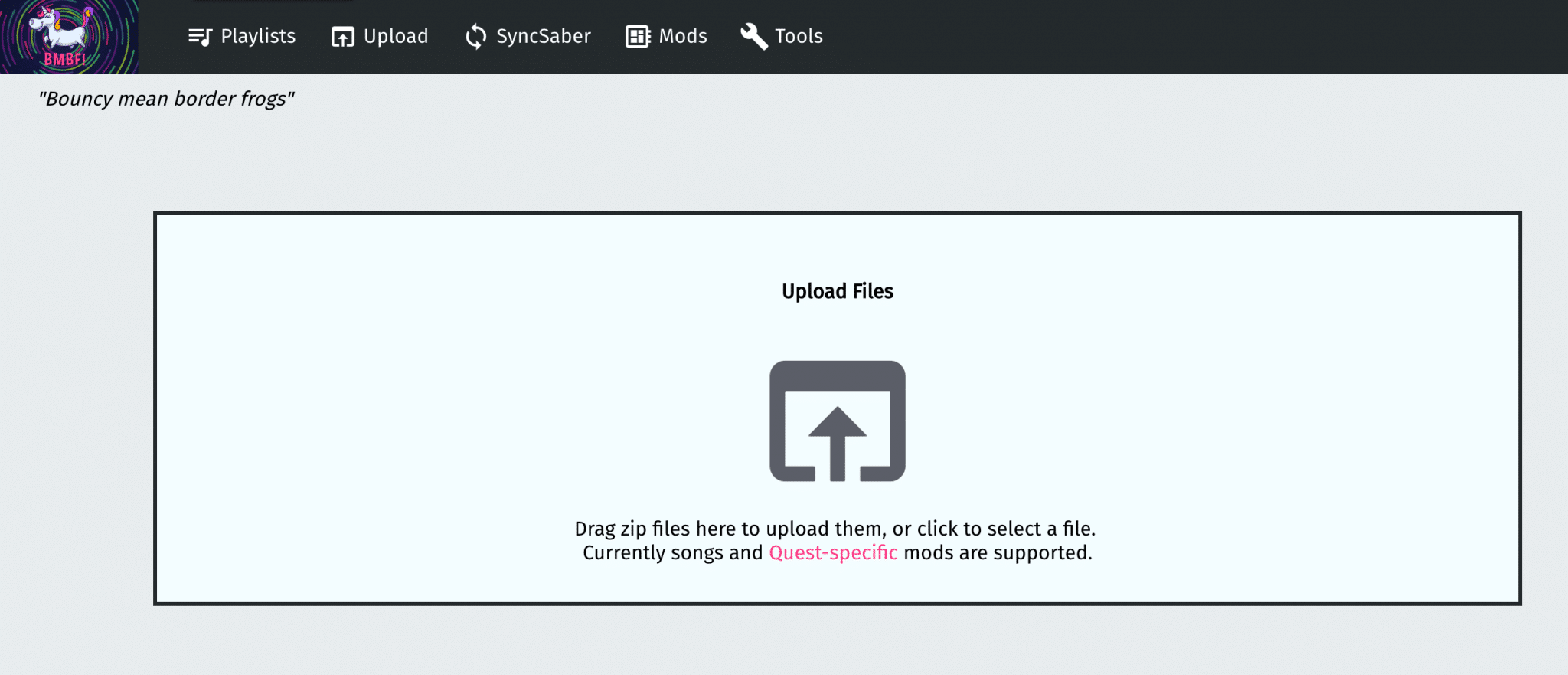1568x675 pixels.
Task: Click the "mods are supported" text
Action: point(998,552)
